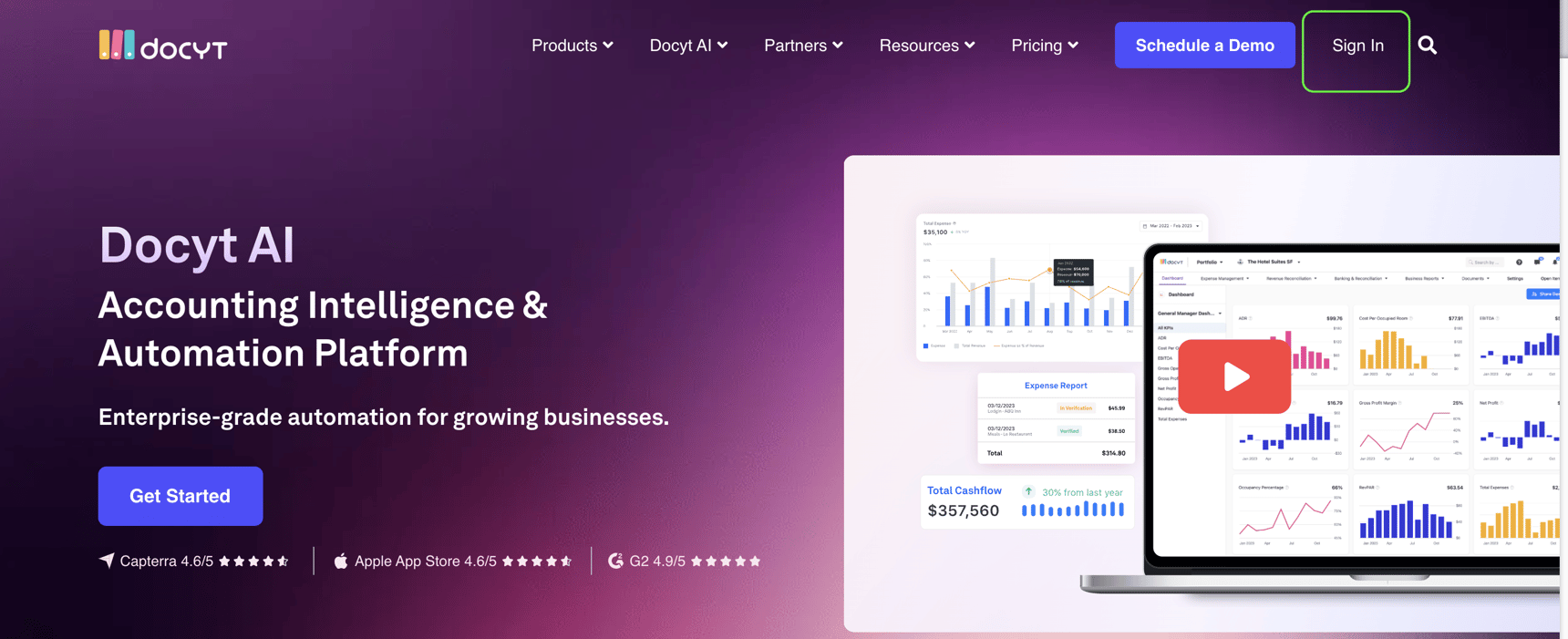Image resolution: width=1568 pixels, height=639 pixels.
Task: Open the Pricing menu
Action: (1045, 46)
